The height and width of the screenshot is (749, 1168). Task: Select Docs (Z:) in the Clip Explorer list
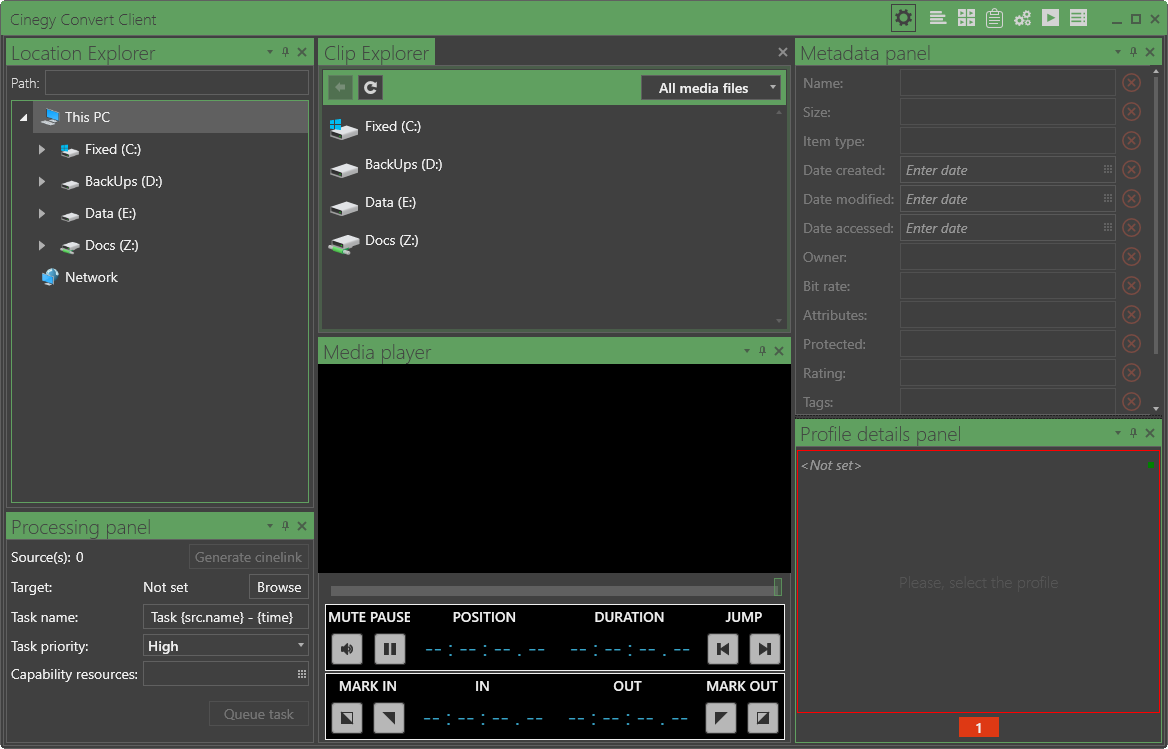(x=391, y=240)
